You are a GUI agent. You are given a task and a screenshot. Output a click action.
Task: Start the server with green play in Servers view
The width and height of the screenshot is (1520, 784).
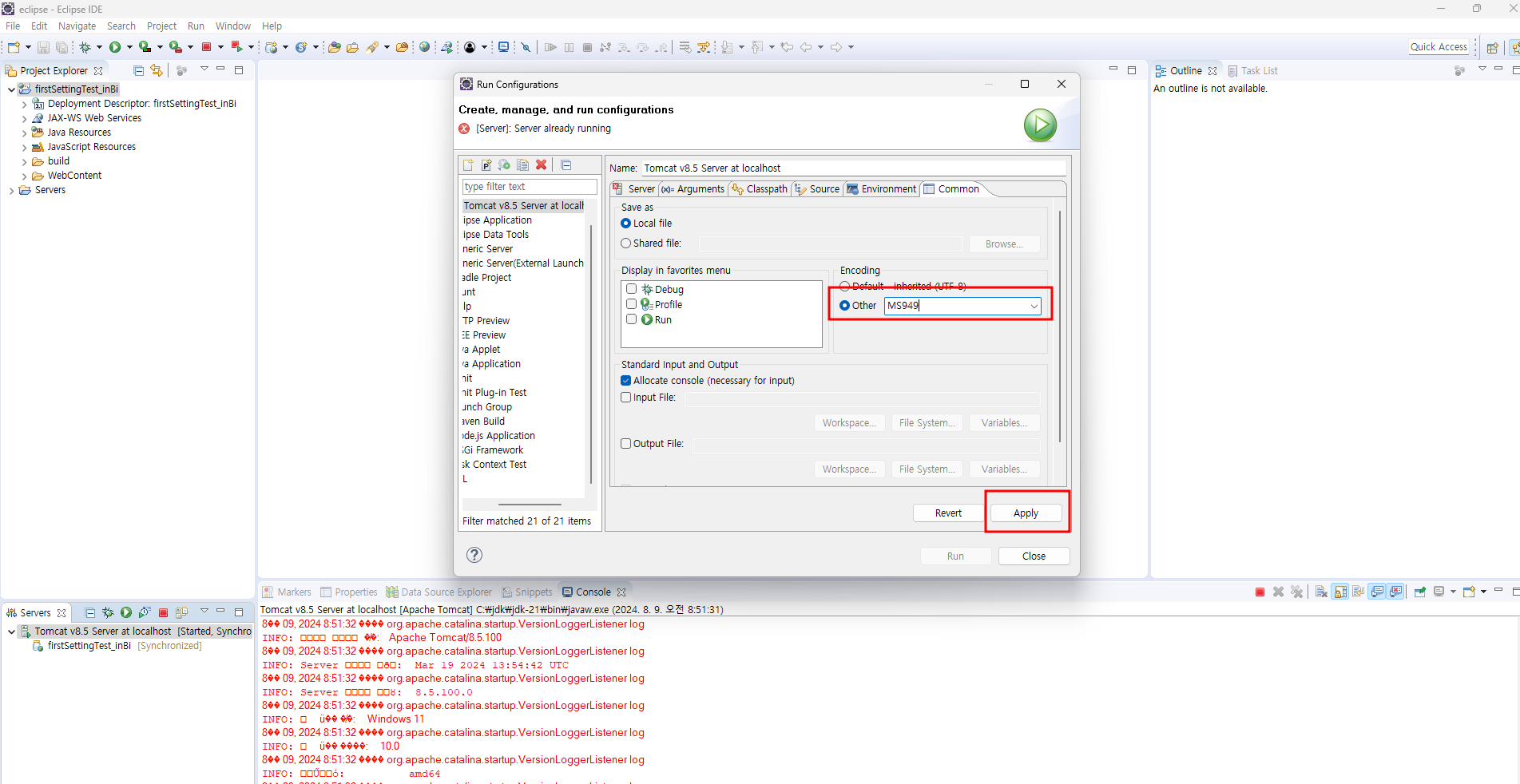pyautogui.click(x=126, y=612)
